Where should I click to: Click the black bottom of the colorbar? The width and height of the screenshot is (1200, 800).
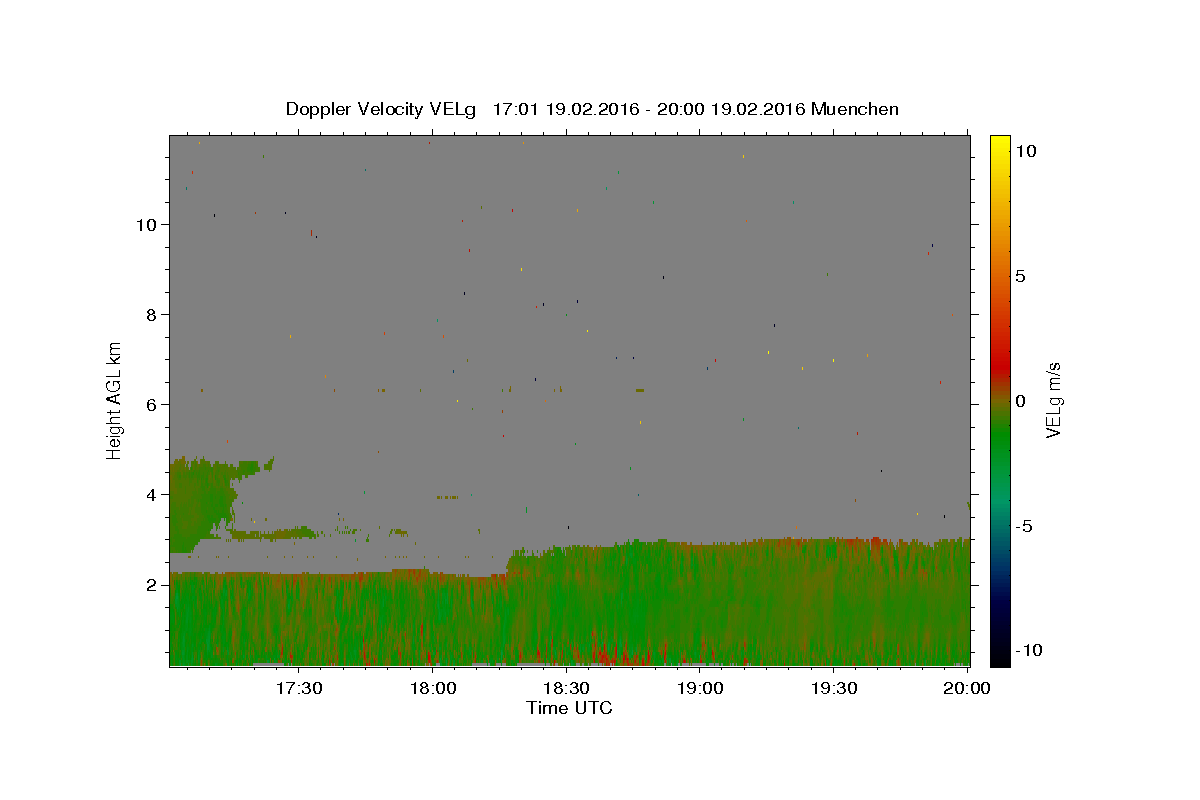[1000, 657]
